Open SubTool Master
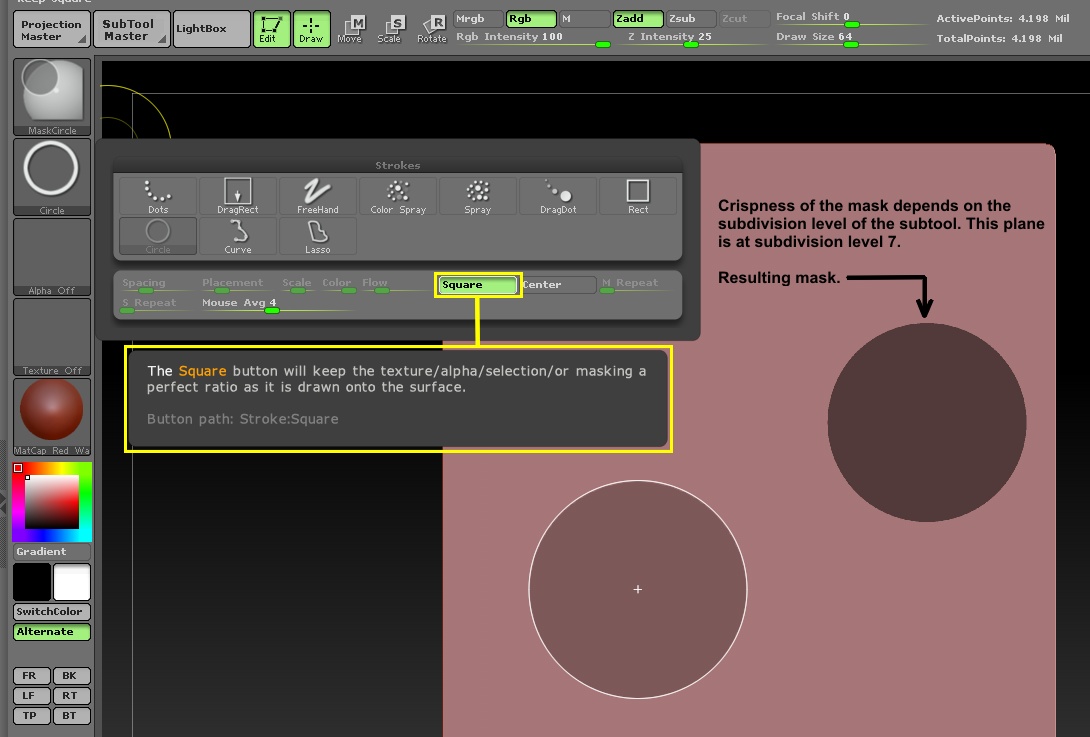This screenshot has width=1090, height=737. 132,30
